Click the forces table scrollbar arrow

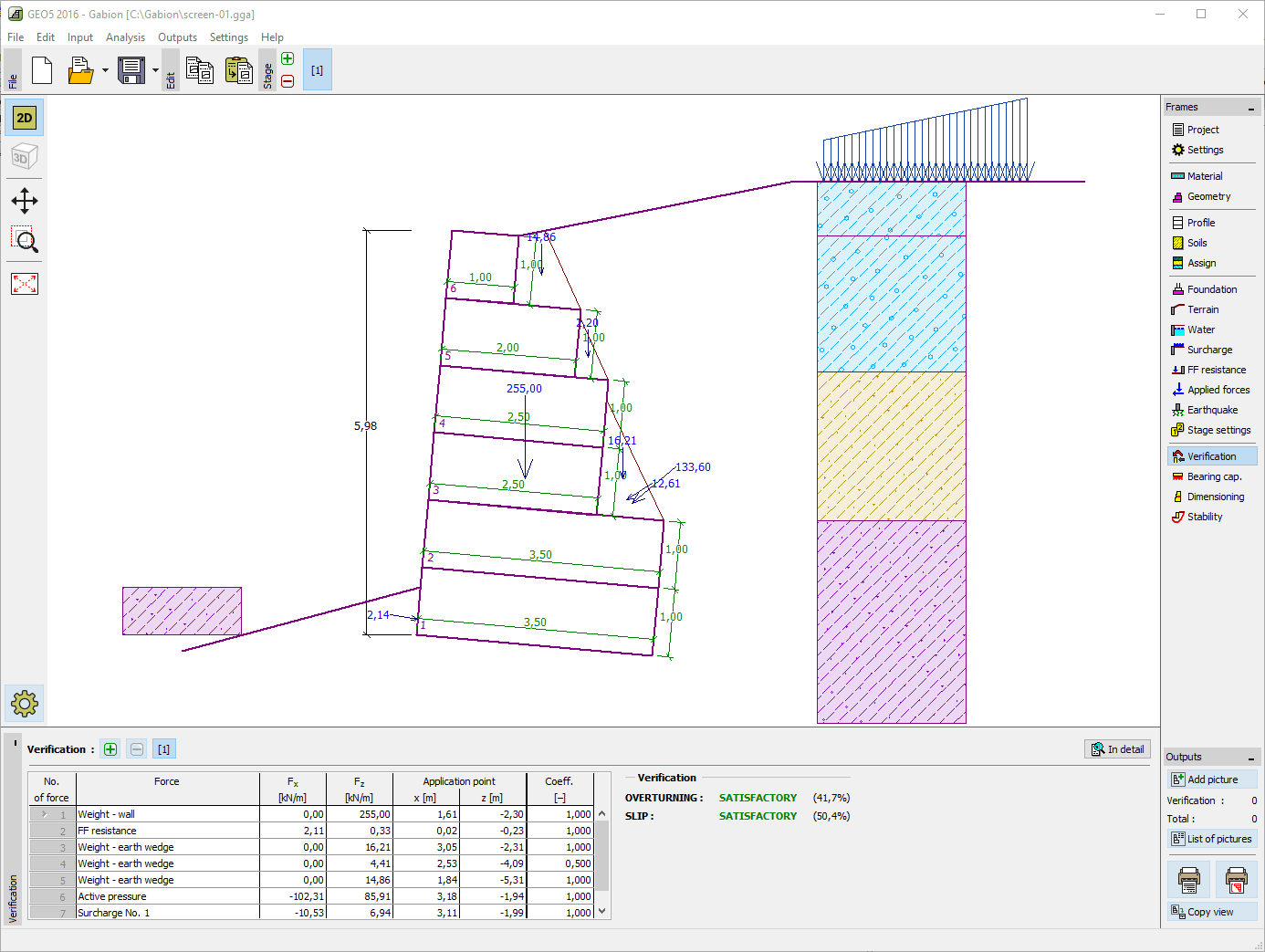pos(602,911)
